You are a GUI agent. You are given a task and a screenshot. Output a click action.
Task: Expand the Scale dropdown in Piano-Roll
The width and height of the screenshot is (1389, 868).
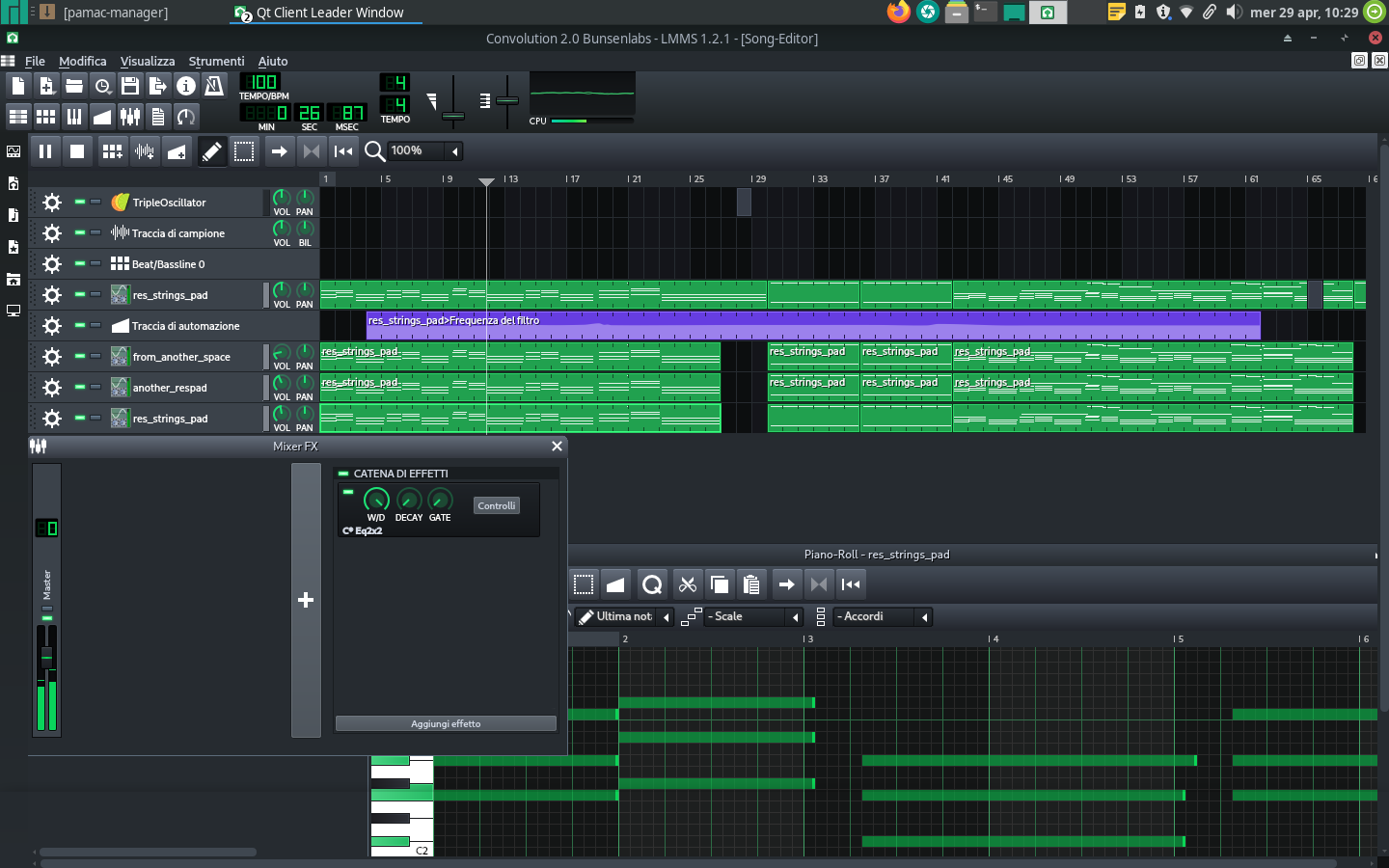click(753, 617)
